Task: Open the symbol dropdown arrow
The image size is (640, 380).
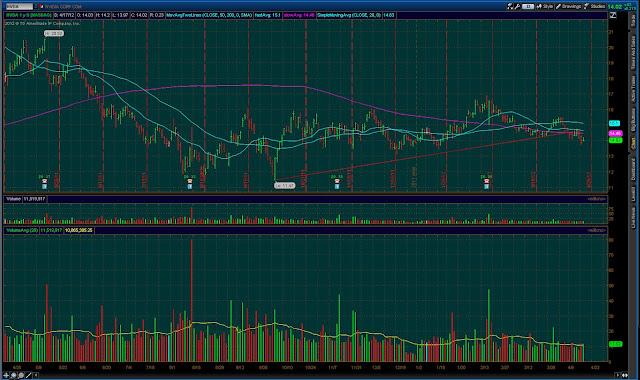Action: click(x=36, y=7)
